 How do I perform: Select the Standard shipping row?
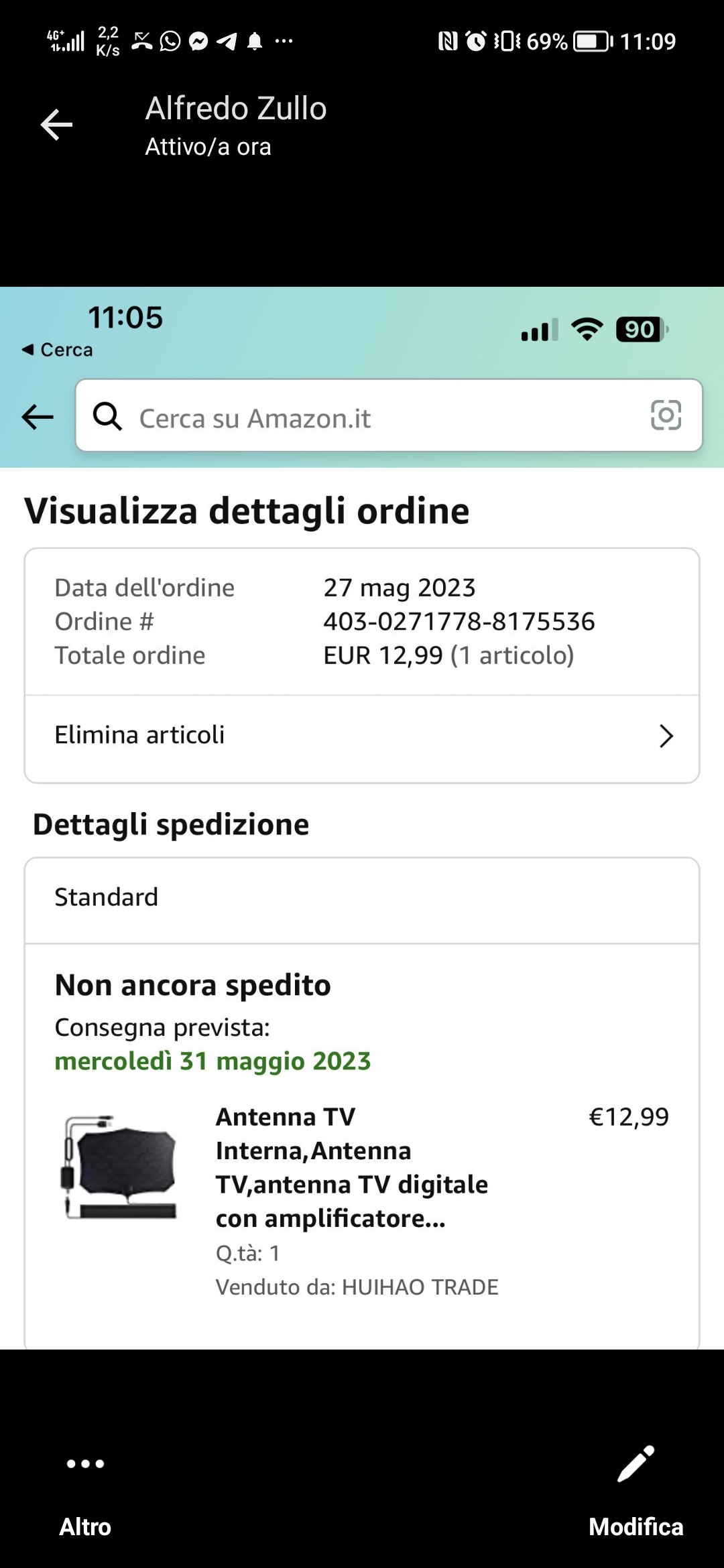click(362, 897)
